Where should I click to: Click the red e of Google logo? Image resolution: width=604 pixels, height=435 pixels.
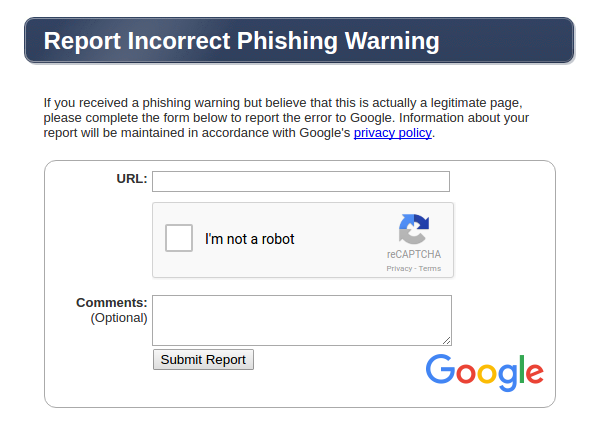tap(533, 374)
